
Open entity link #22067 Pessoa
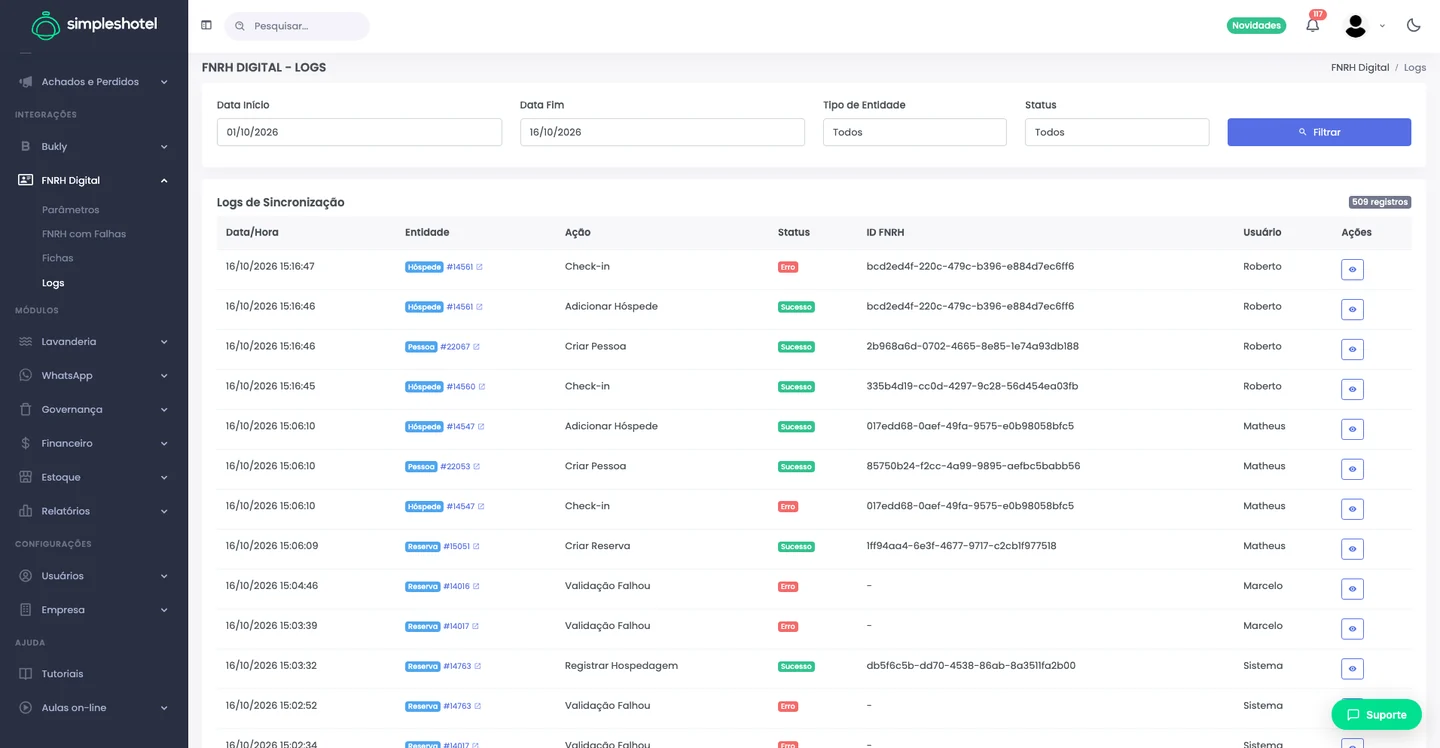(455, 347)
